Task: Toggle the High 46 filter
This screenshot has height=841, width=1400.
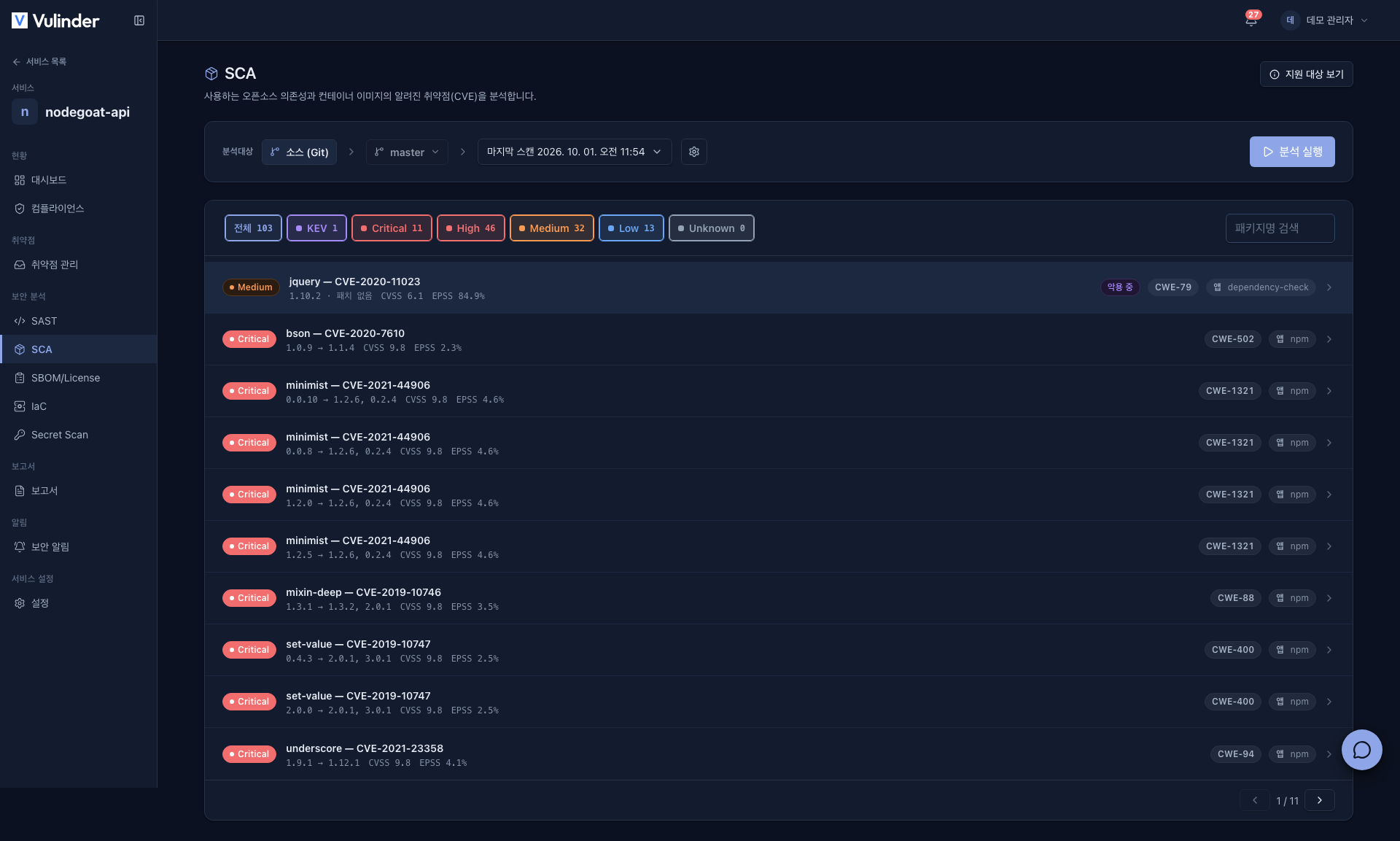Action: [x=470, y=228]
